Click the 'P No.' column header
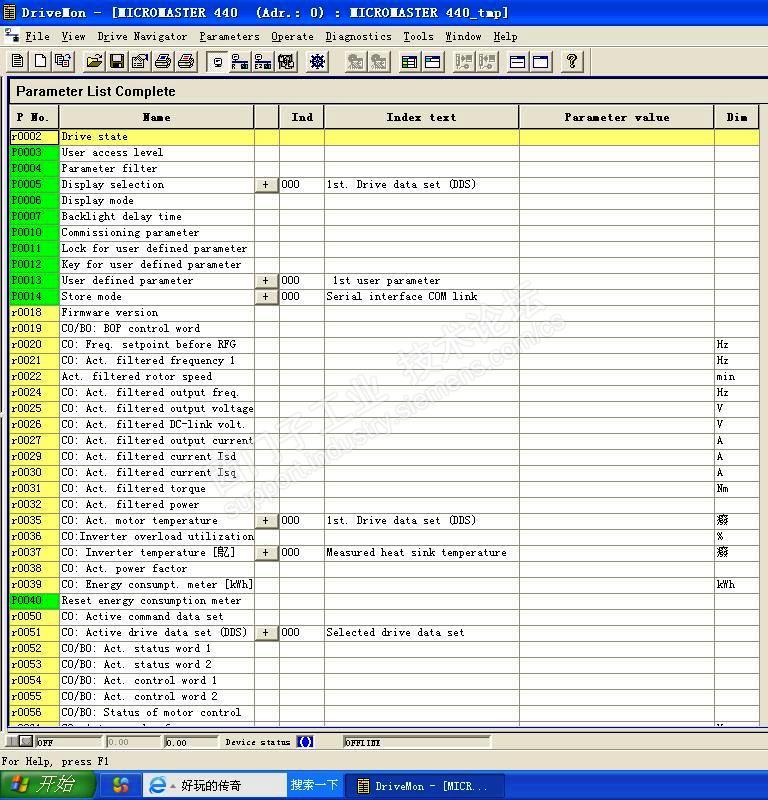Image resolution: width=768 pixels, height=800 pixels. [x=34, y=117]
